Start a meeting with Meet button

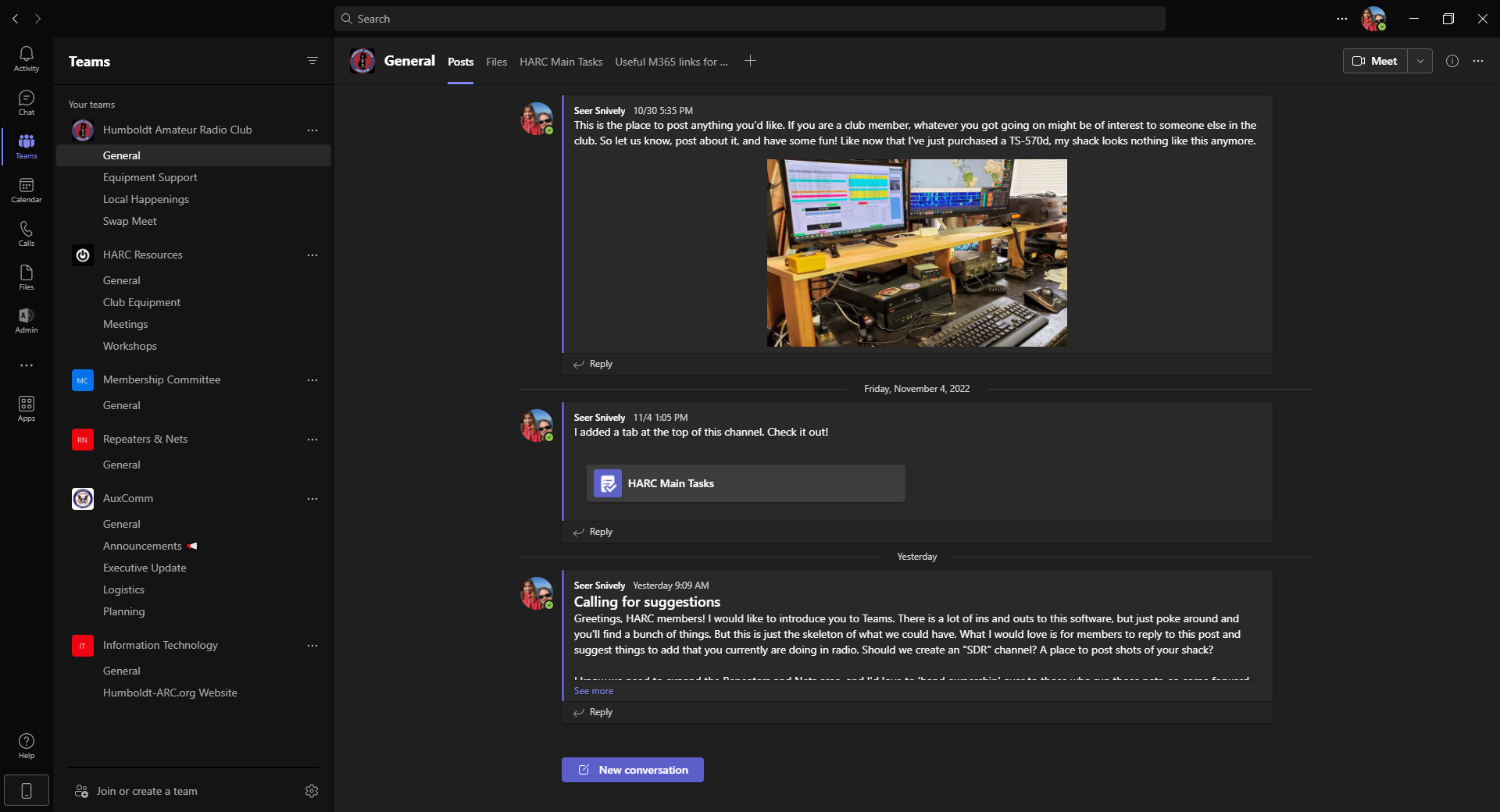[x=1375, y=61]
